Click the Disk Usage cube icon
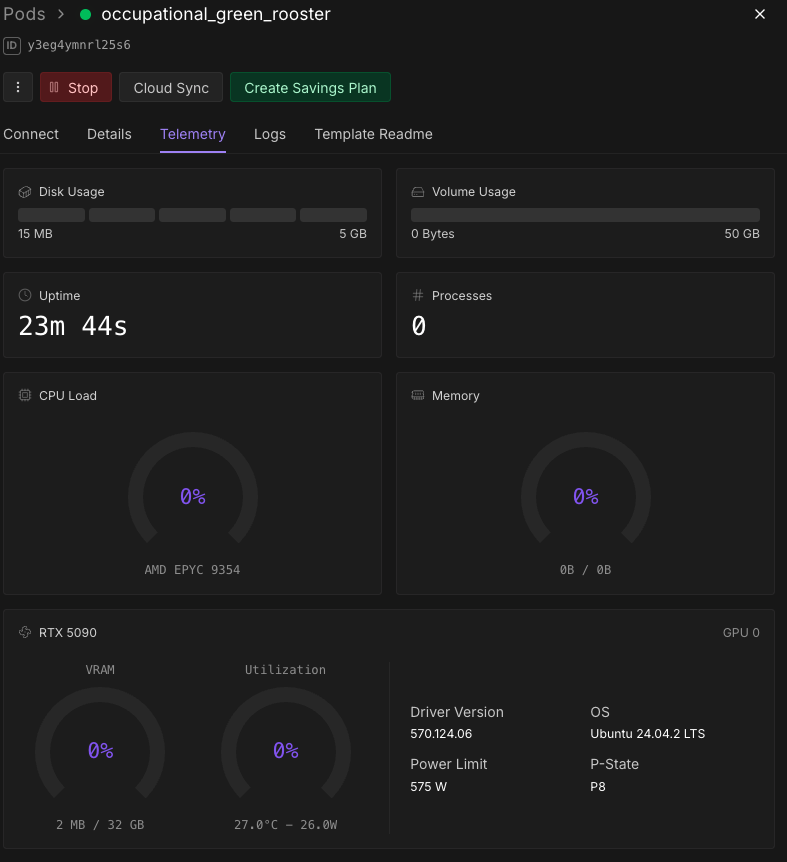 pyautogui.click(x=25, y=192)
